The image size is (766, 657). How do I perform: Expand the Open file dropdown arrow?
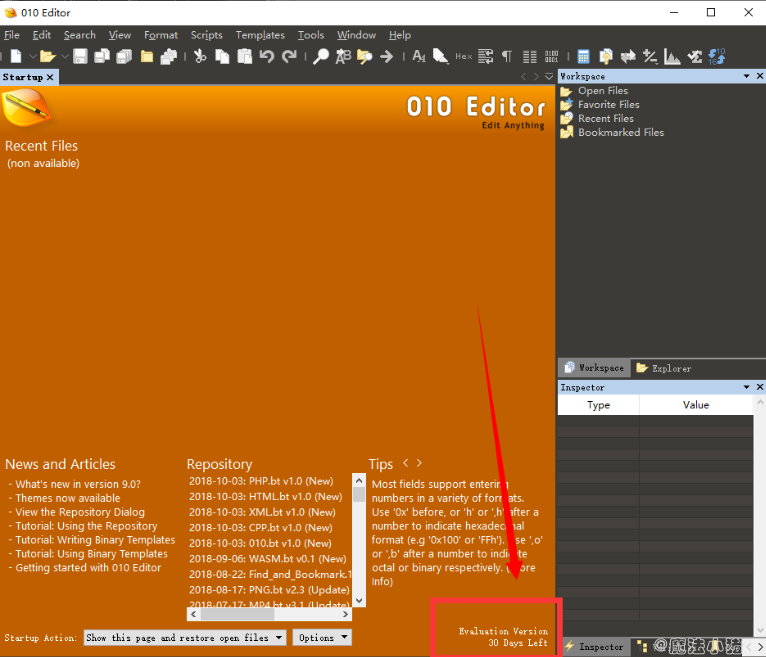(64, 57)
